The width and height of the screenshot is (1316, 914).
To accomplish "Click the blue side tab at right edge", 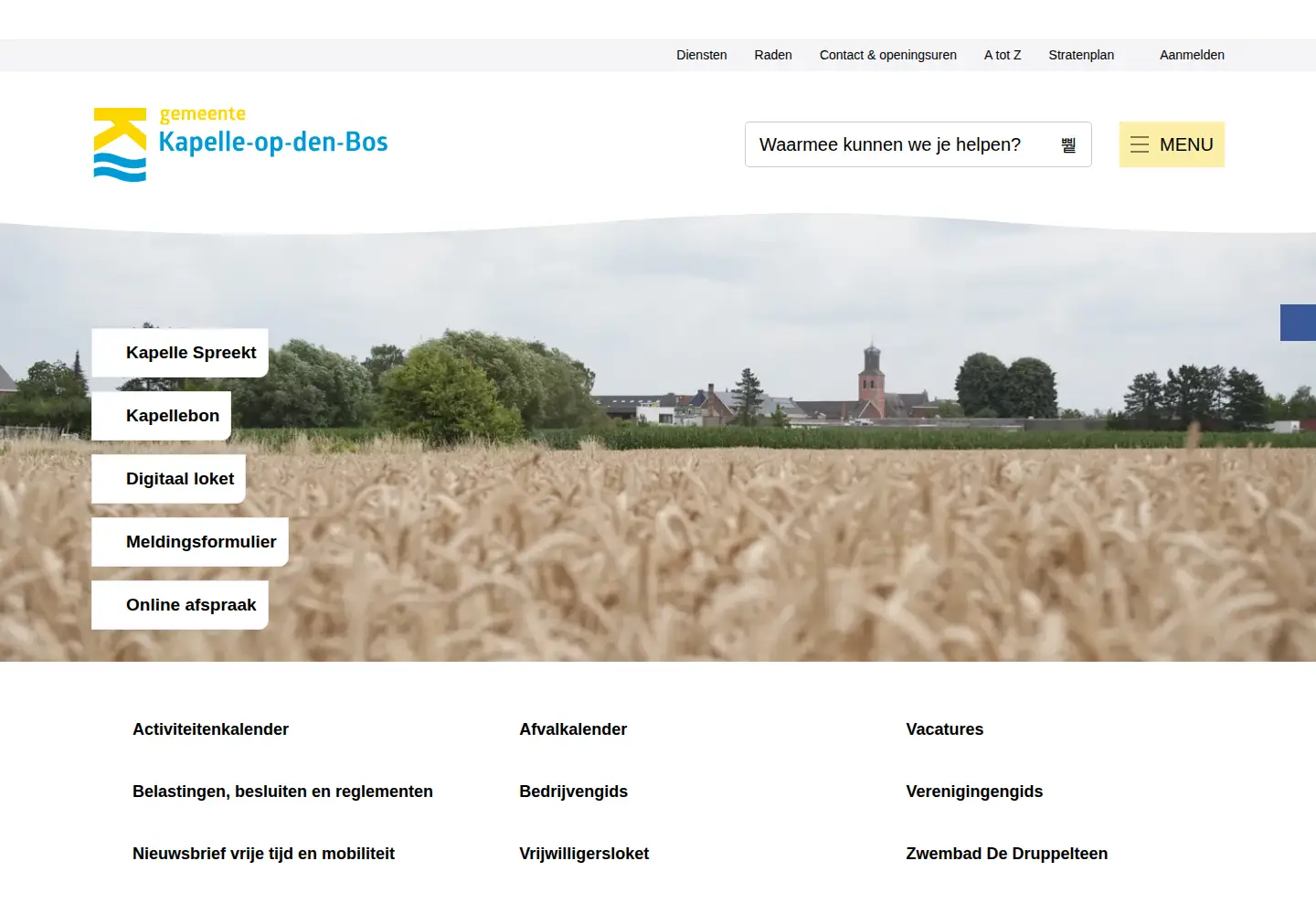I will click(1298, 323).
